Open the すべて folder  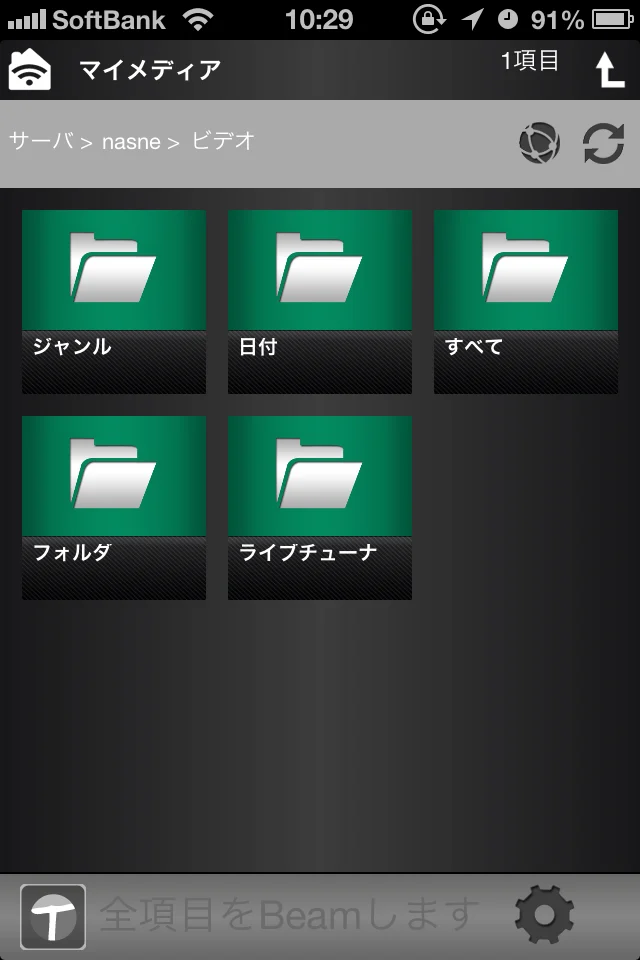525,301
